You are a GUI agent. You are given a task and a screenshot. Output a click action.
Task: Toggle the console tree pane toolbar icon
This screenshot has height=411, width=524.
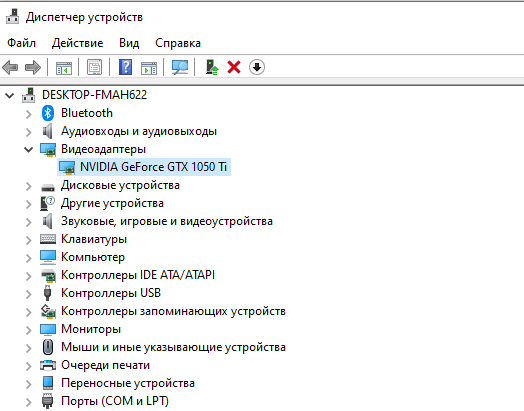(64, 68)
